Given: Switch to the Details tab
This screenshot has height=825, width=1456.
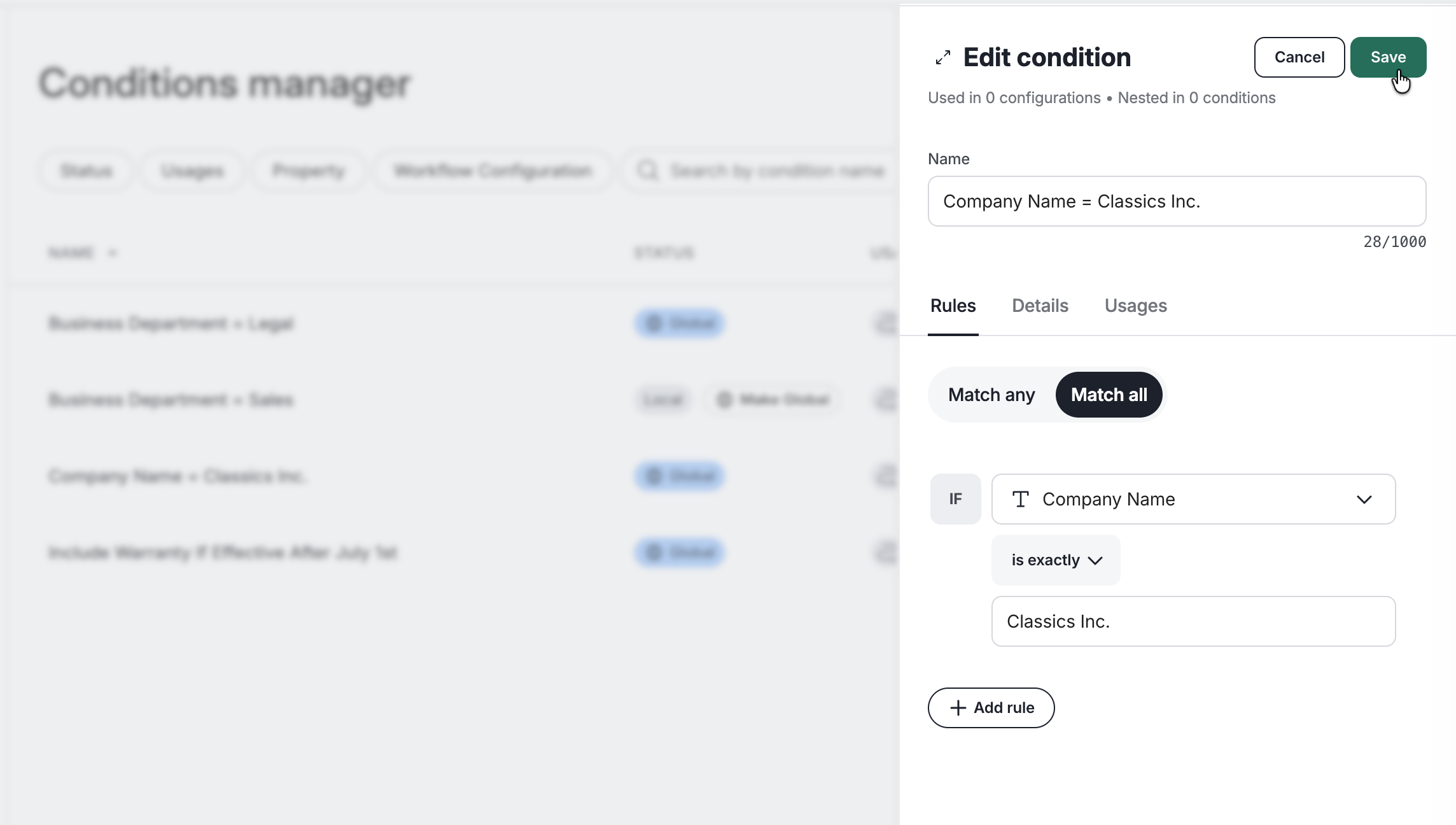Looking at the screenshot, I should [1040, 306].
